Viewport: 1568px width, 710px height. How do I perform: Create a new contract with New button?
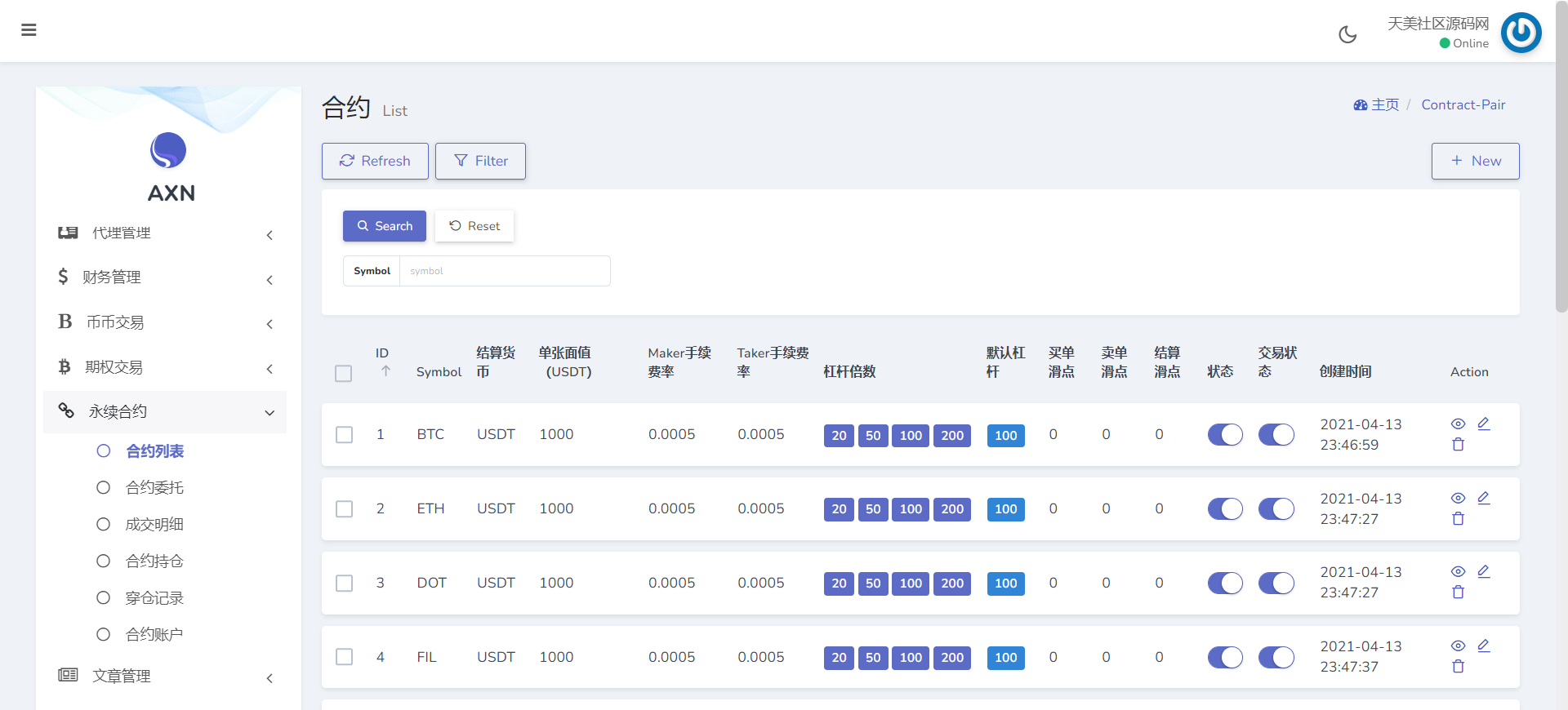(1475, 161)
